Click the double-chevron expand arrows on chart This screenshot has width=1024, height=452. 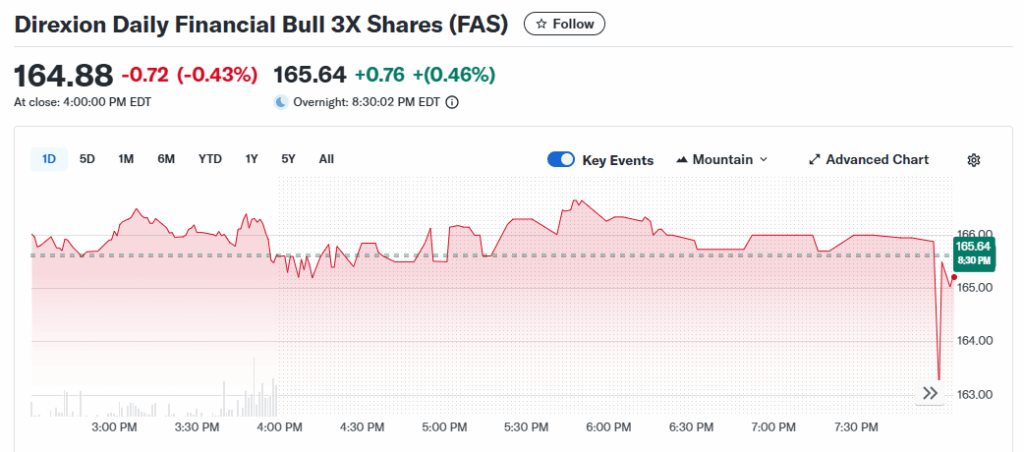pyautogui.click(x=930, y=394)
